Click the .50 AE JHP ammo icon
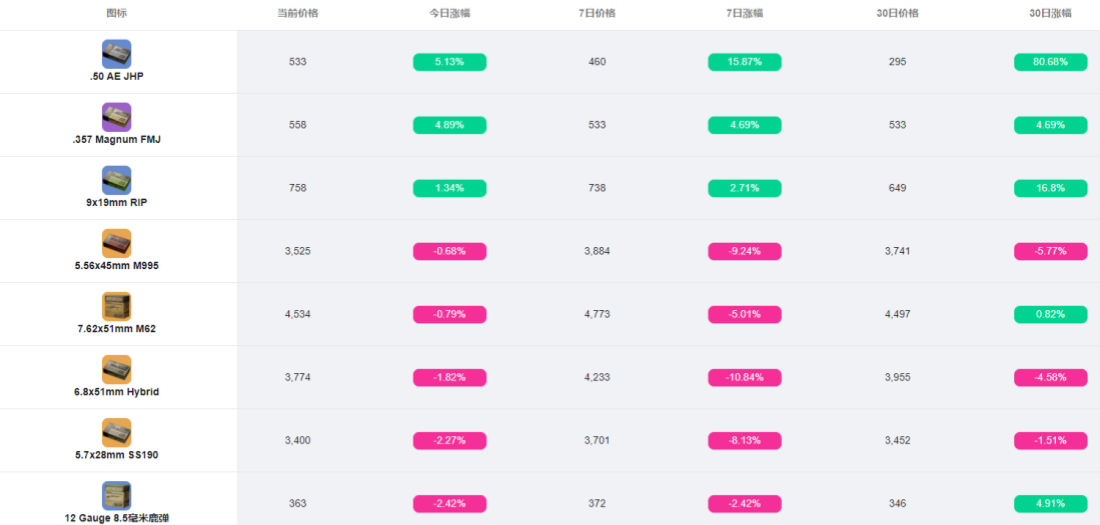This screenshot has width=1100, height=525. coord(116,54)
